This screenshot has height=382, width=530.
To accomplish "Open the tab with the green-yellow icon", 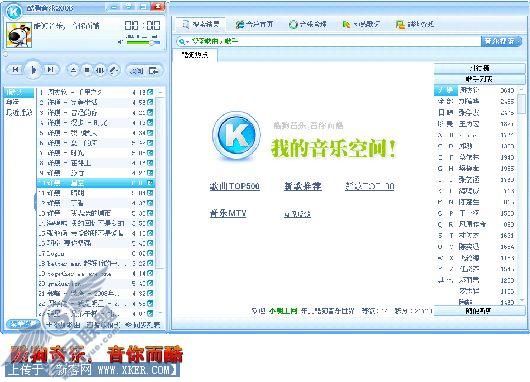I will pyautogui.click(x=360, y=24).
